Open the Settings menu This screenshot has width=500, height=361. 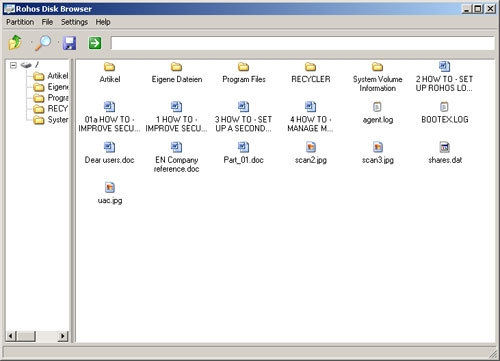[74, 22]
